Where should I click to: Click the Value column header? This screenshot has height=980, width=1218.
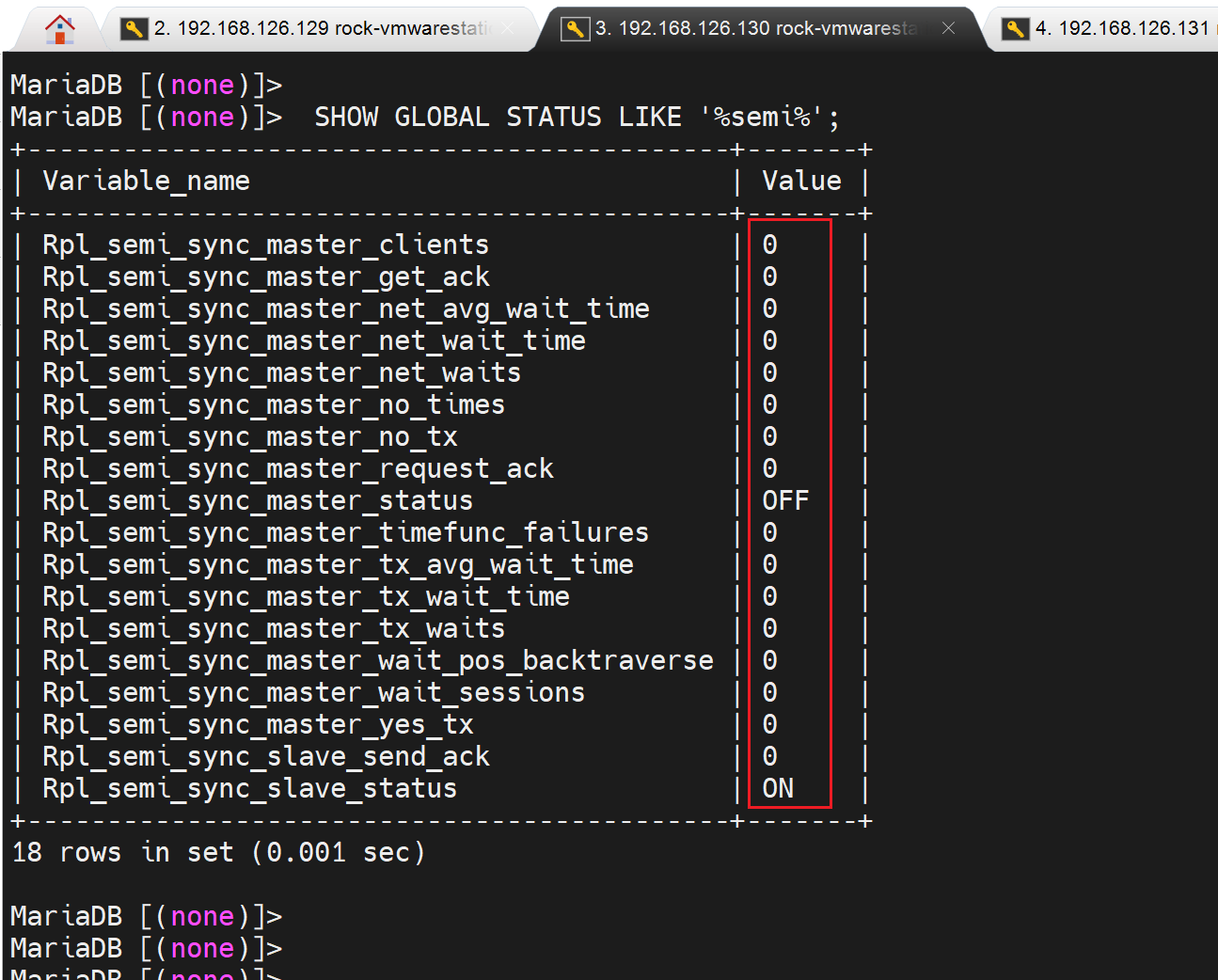801,181
